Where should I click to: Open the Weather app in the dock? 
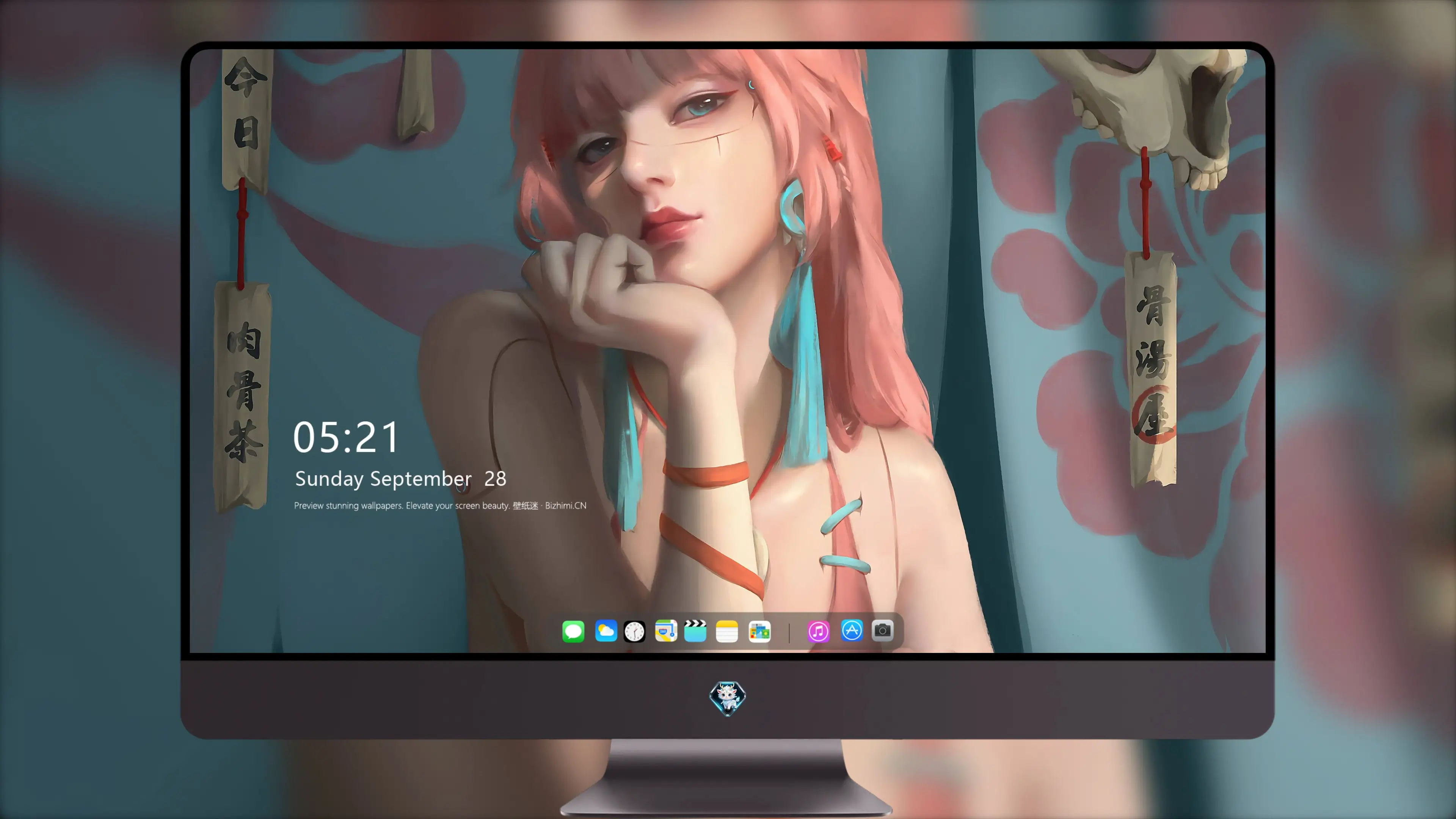606,631
